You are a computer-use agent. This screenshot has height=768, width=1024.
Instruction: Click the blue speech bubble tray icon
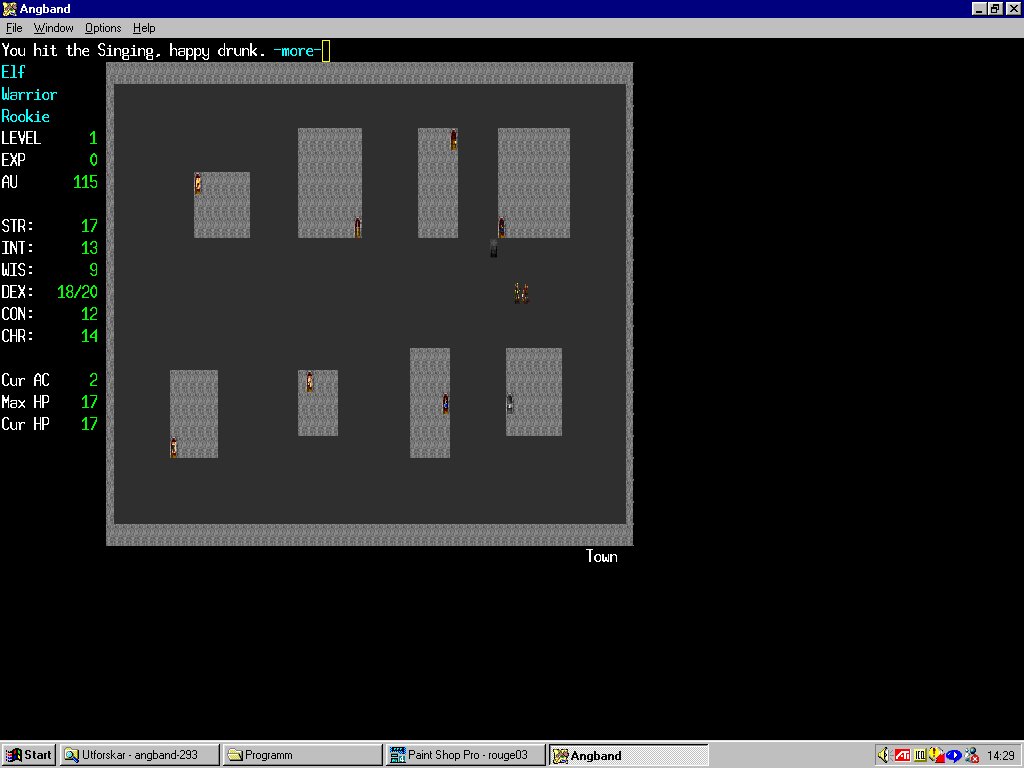953,756
